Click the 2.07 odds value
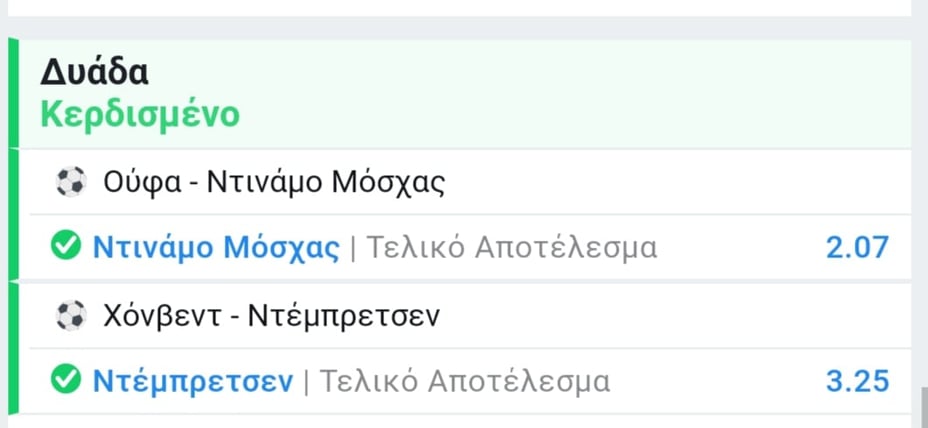 click(x=857, y=247)
